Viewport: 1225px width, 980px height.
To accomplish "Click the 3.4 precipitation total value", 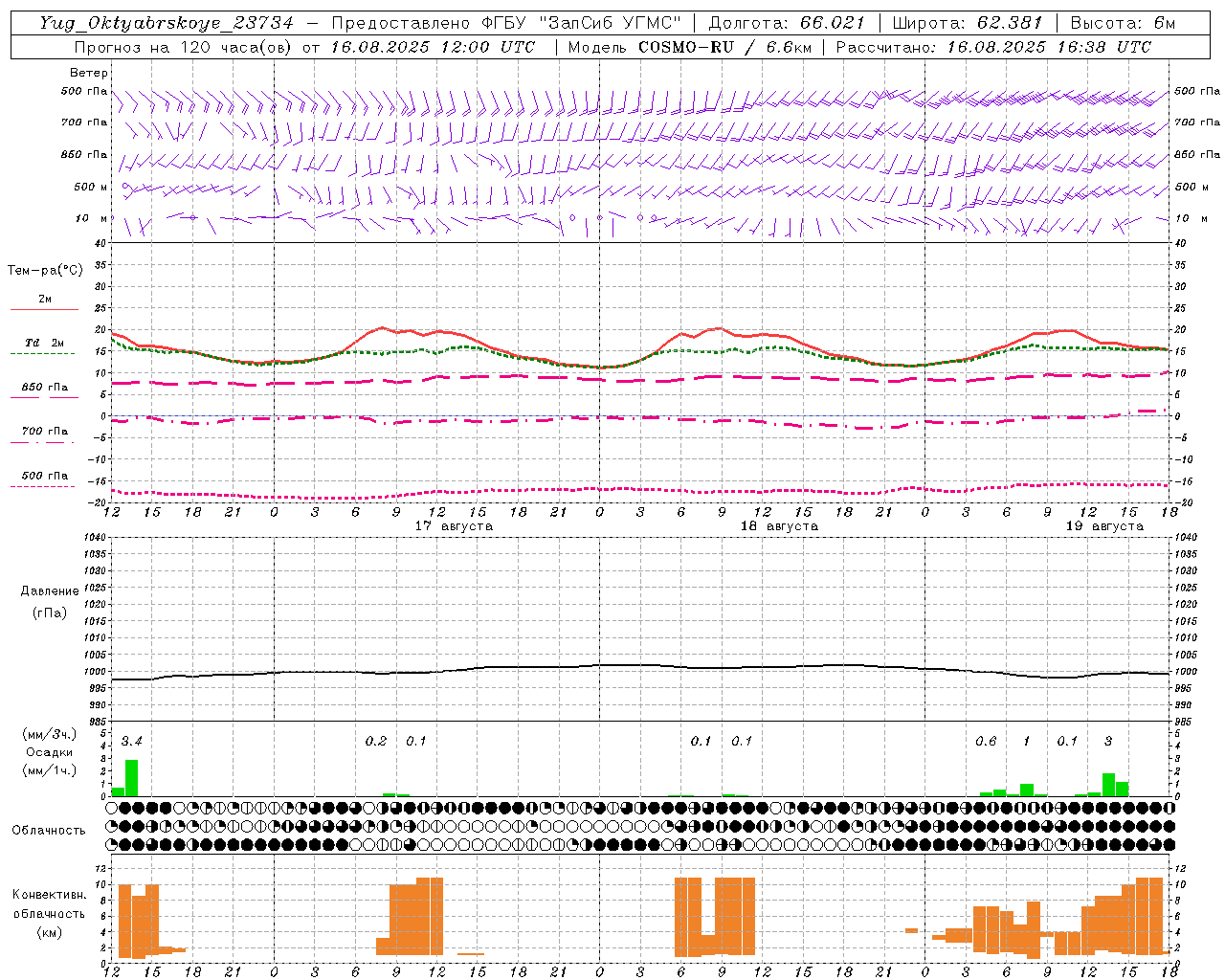I will (x=131, y=741).
